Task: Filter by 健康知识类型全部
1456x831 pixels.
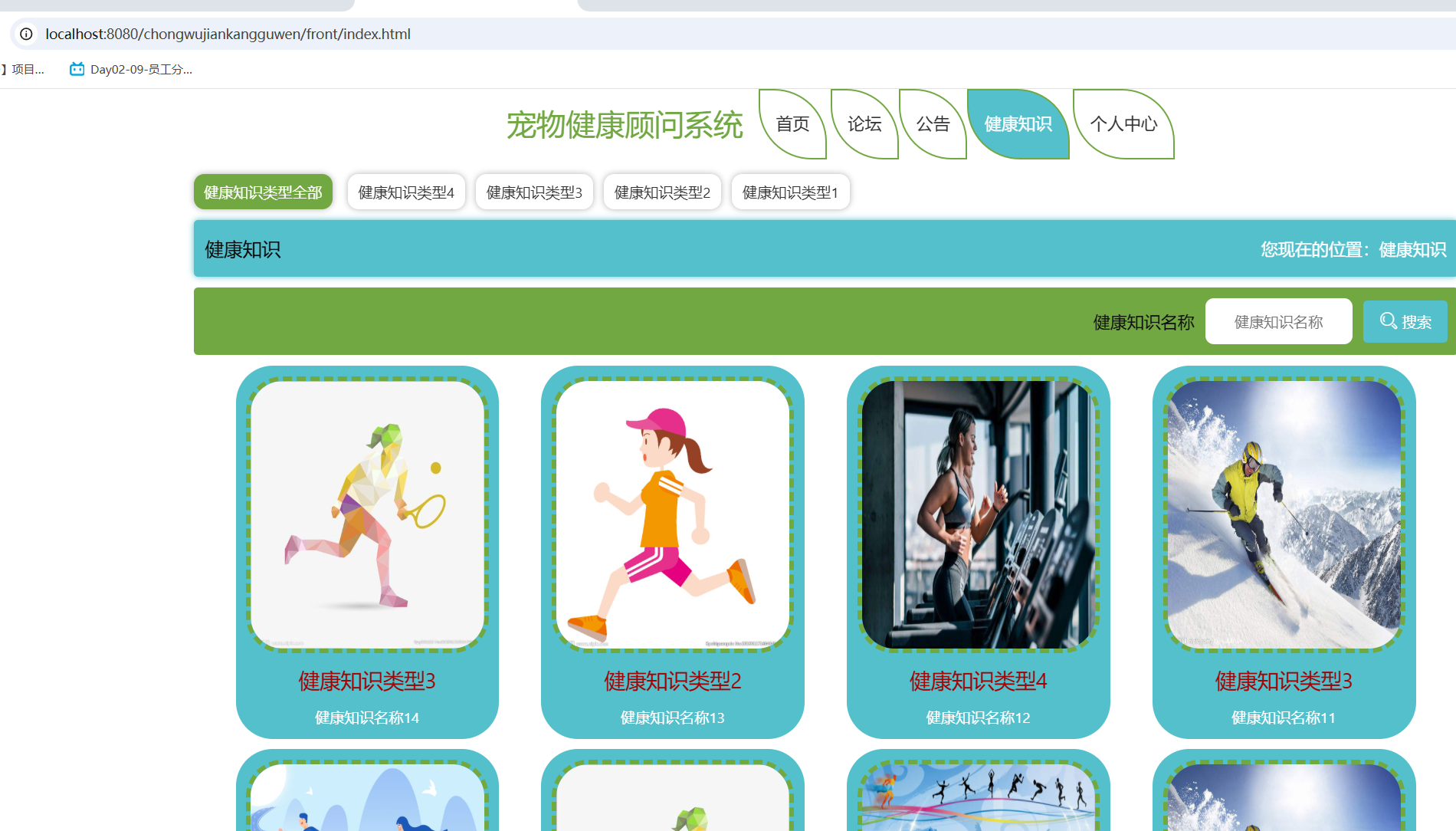Action: point(263,192)
